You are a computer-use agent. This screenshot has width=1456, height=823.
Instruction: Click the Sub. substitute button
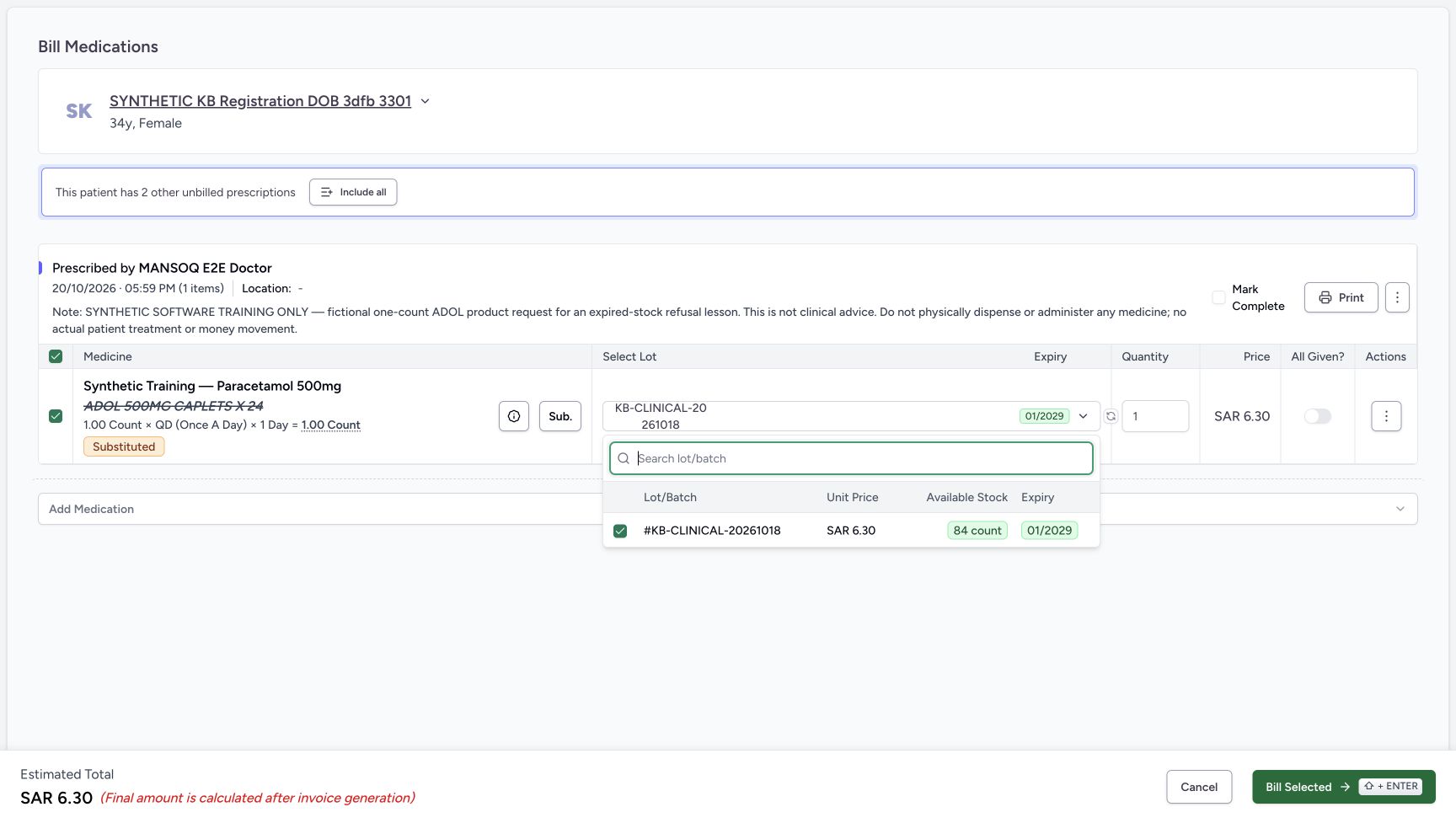tap(560, 416)
